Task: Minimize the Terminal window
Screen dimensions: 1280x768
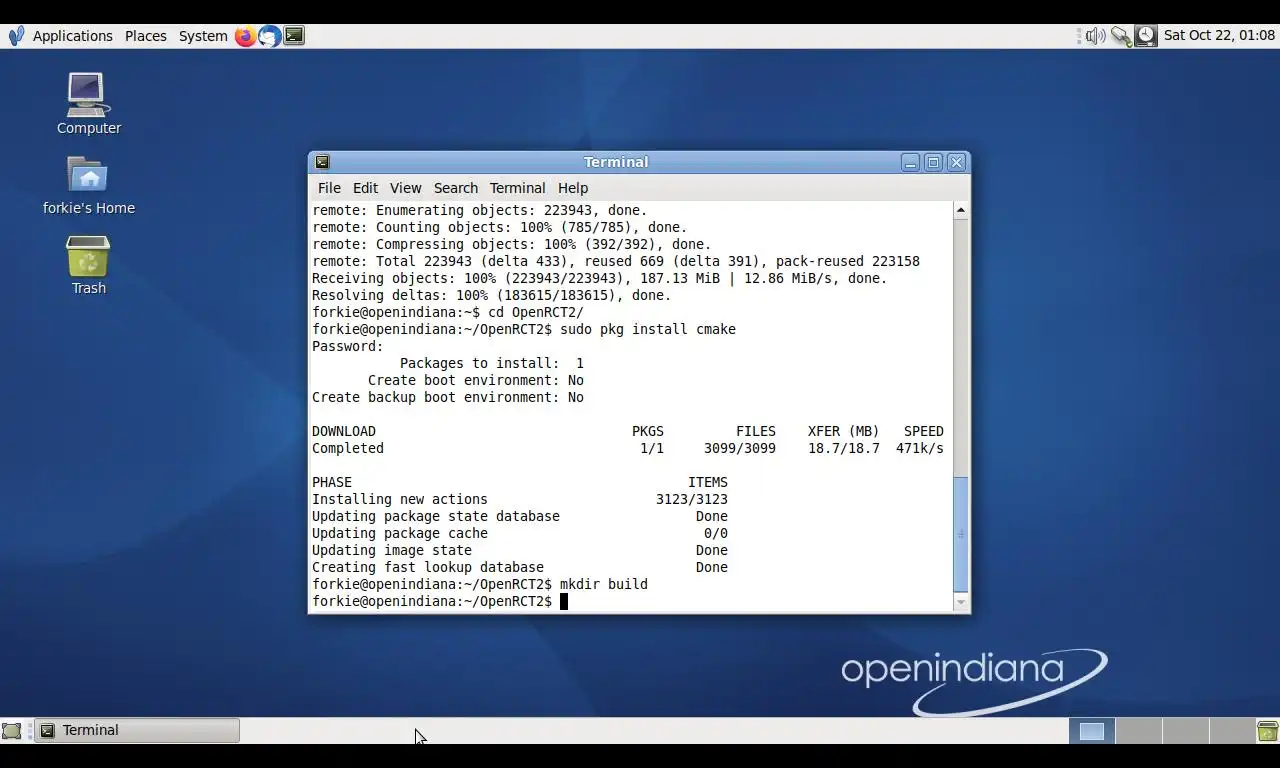Action: point(910,162)
